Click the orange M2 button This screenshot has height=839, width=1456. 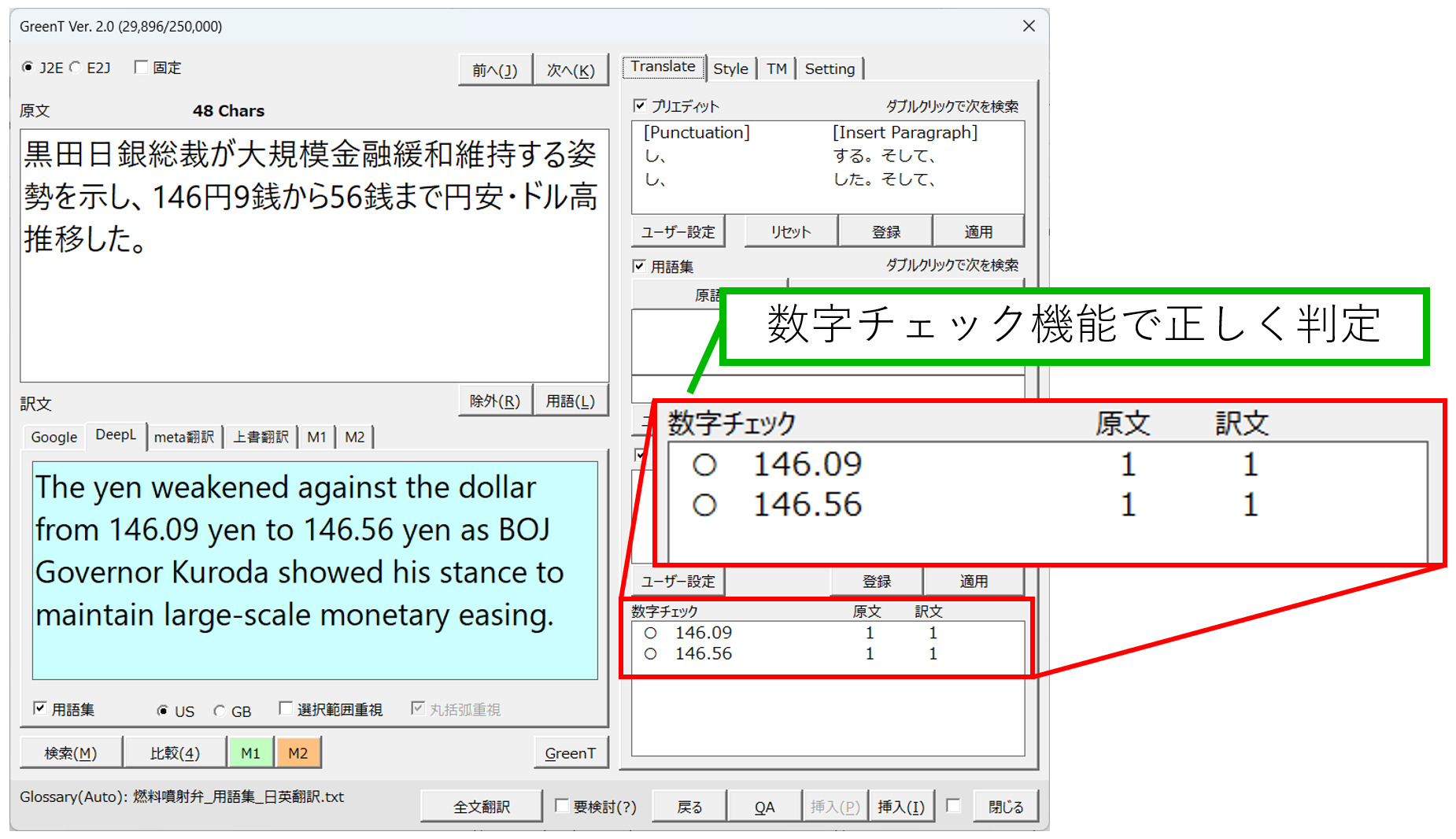pos(297,753)
